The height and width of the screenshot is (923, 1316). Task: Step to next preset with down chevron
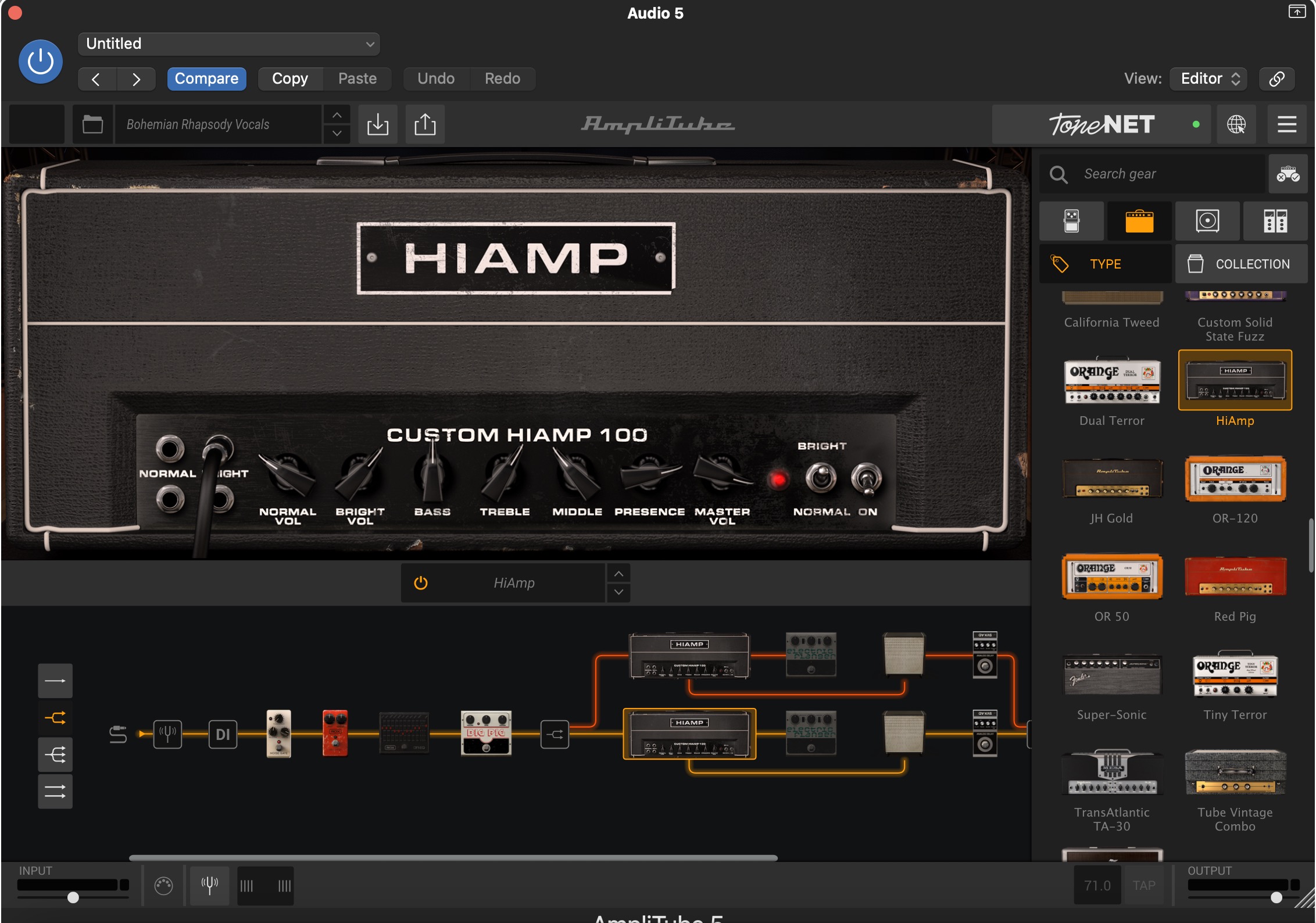(x=337, y=134)
